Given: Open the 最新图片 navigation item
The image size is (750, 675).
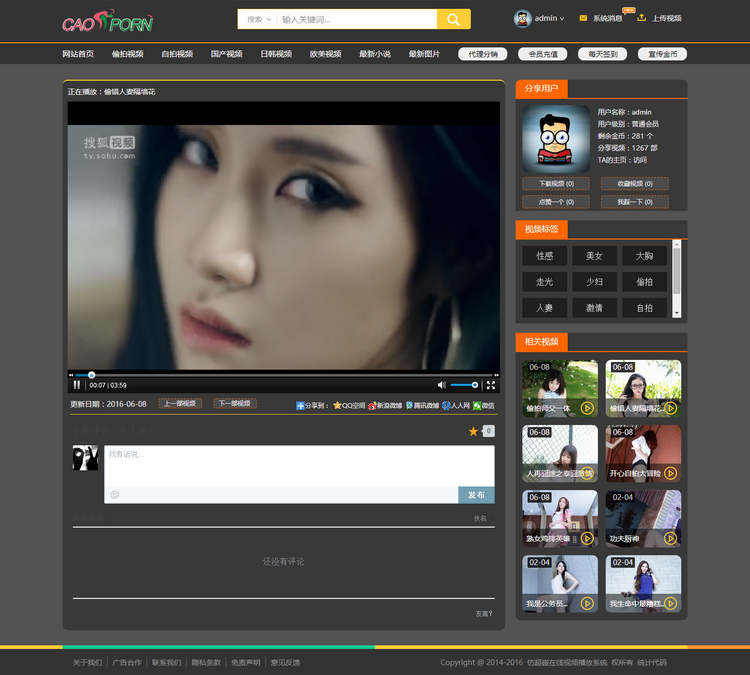Looking at the screenshot, I should pyautogui.click(x=424, y=54).
